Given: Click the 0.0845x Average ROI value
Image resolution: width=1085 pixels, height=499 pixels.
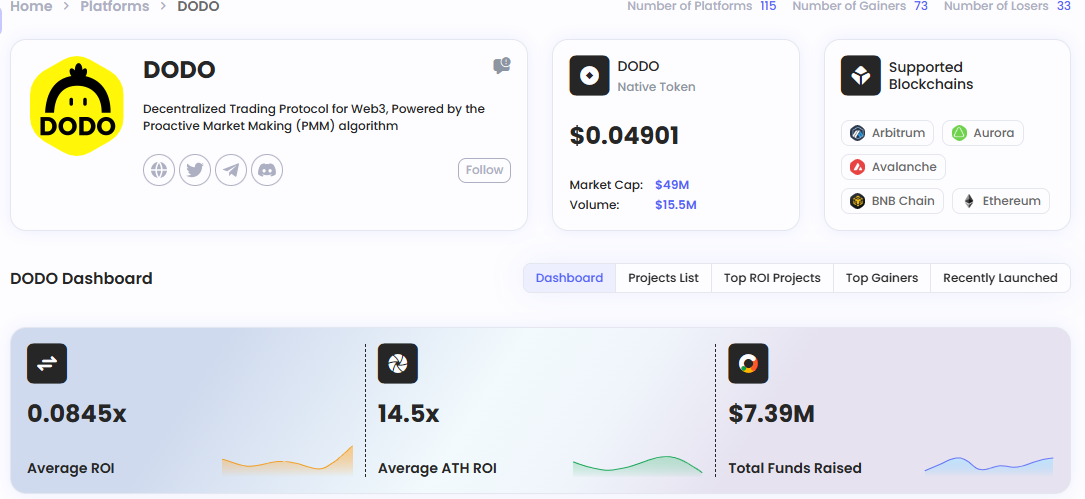Looking at the screenshot, I should pyautogui.click(x=77, y=414).
